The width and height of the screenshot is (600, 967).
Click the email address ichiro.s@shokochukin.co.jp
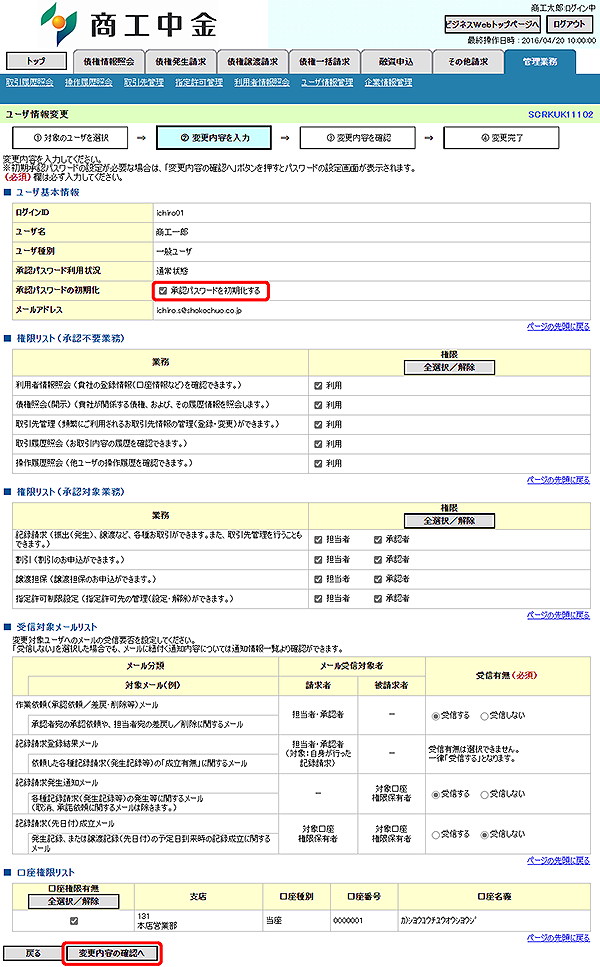[199, 310]
